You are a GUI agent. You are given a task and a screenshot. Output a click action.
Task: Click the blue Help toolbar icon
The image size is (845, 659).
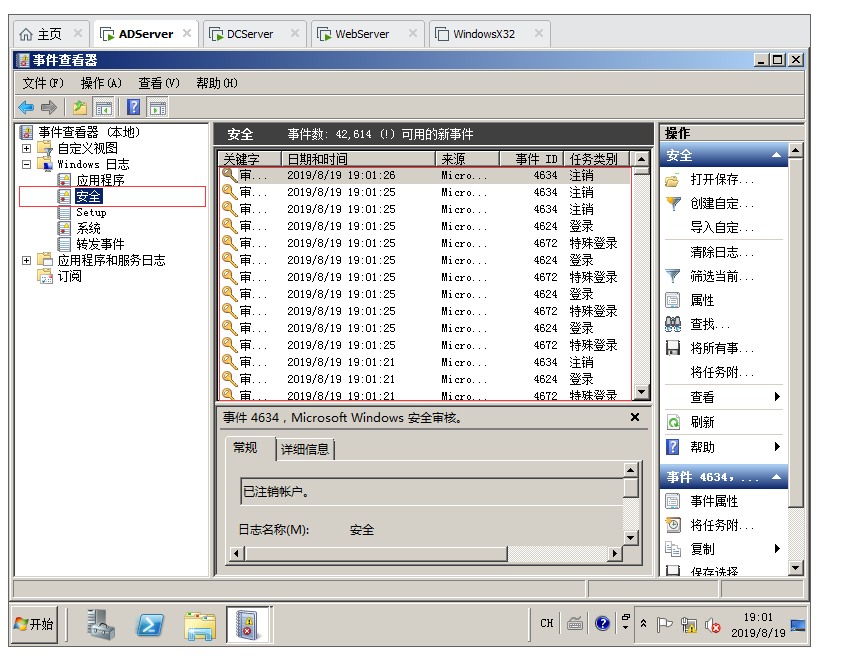pyautogui.click(x=133, y=107)
